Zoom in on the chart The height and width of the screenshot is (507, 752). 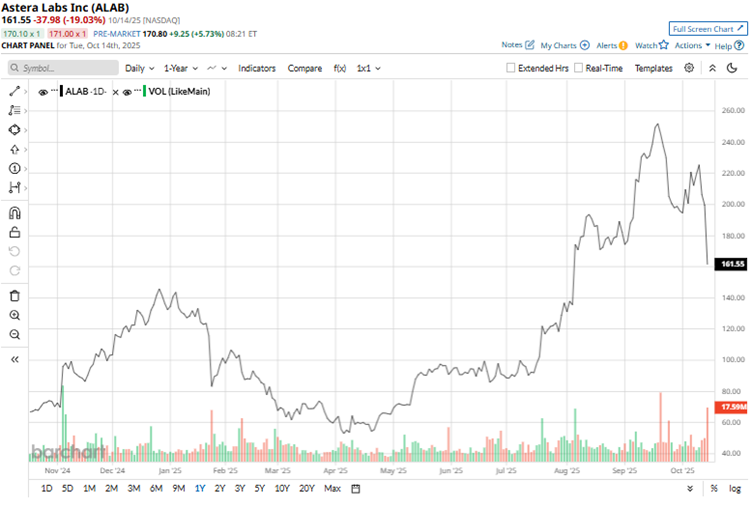[15, 315]
